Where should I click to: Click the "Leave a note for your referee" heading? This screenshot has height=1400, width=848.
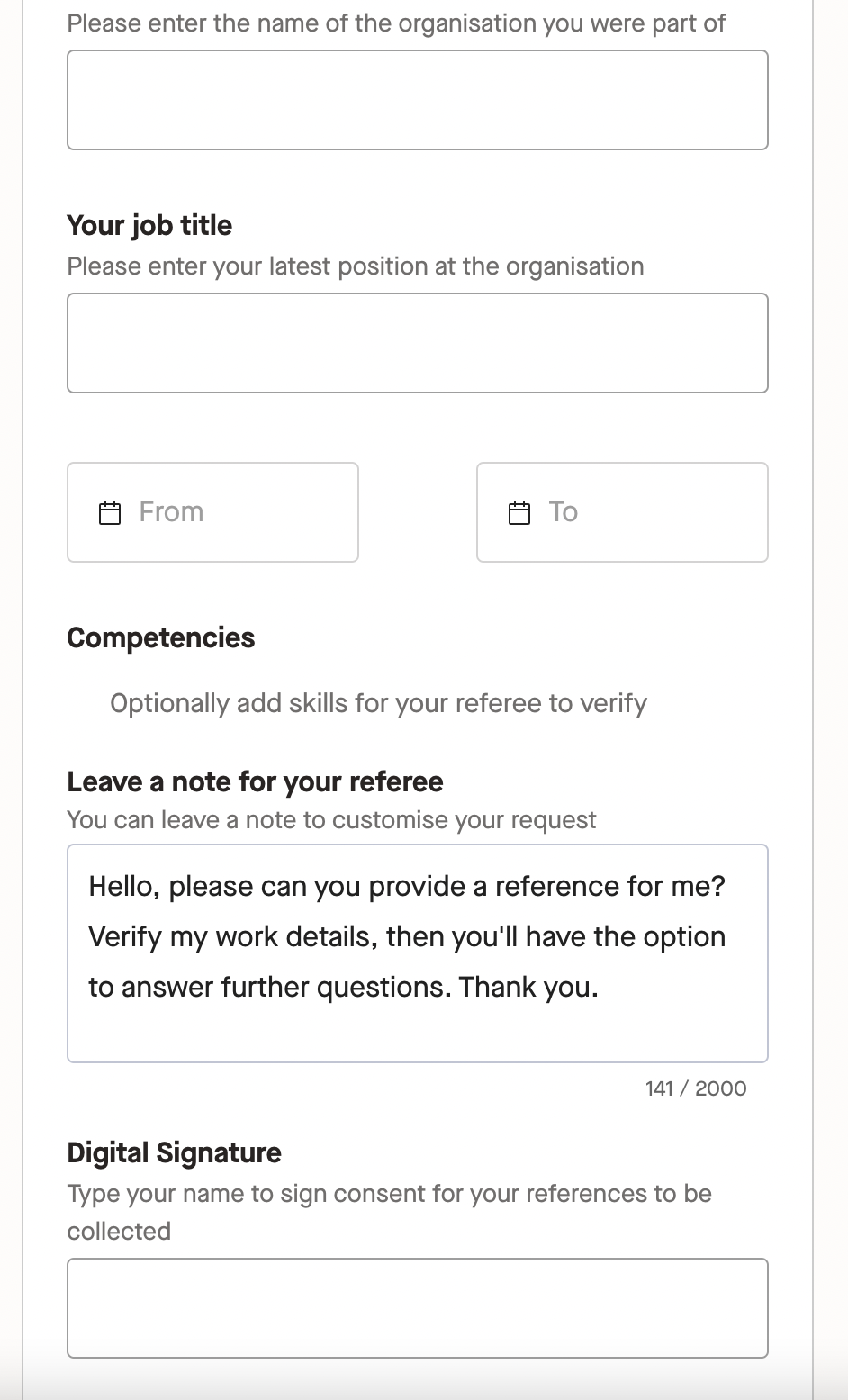point(255,781)
